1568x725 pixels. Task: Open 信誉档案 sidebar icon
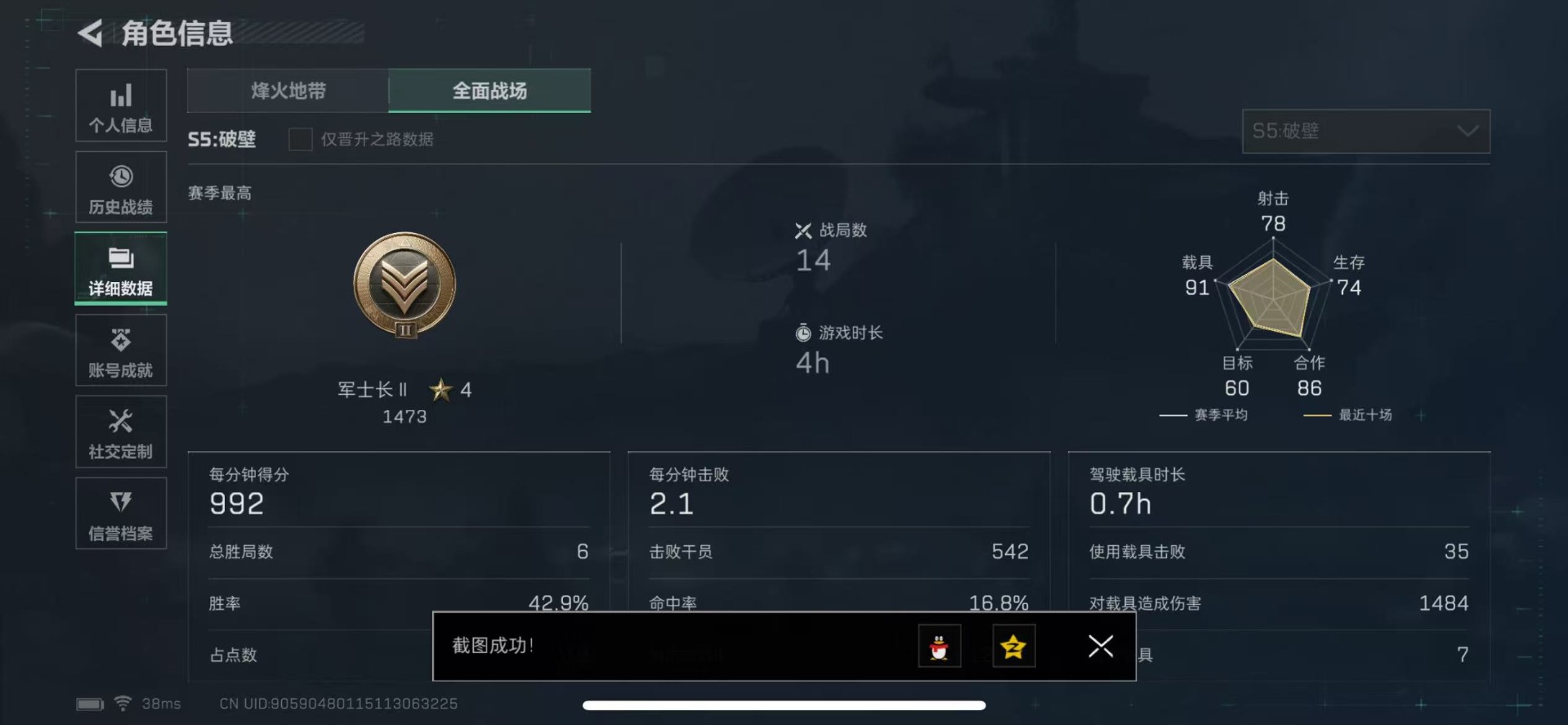coord(121,514)
